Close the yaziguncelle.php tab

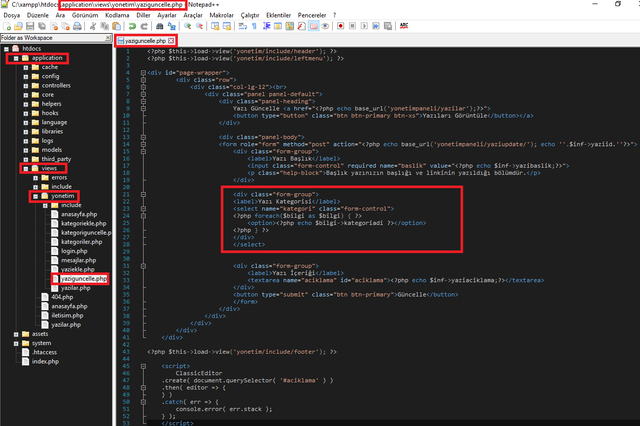(x=171, y=41)
